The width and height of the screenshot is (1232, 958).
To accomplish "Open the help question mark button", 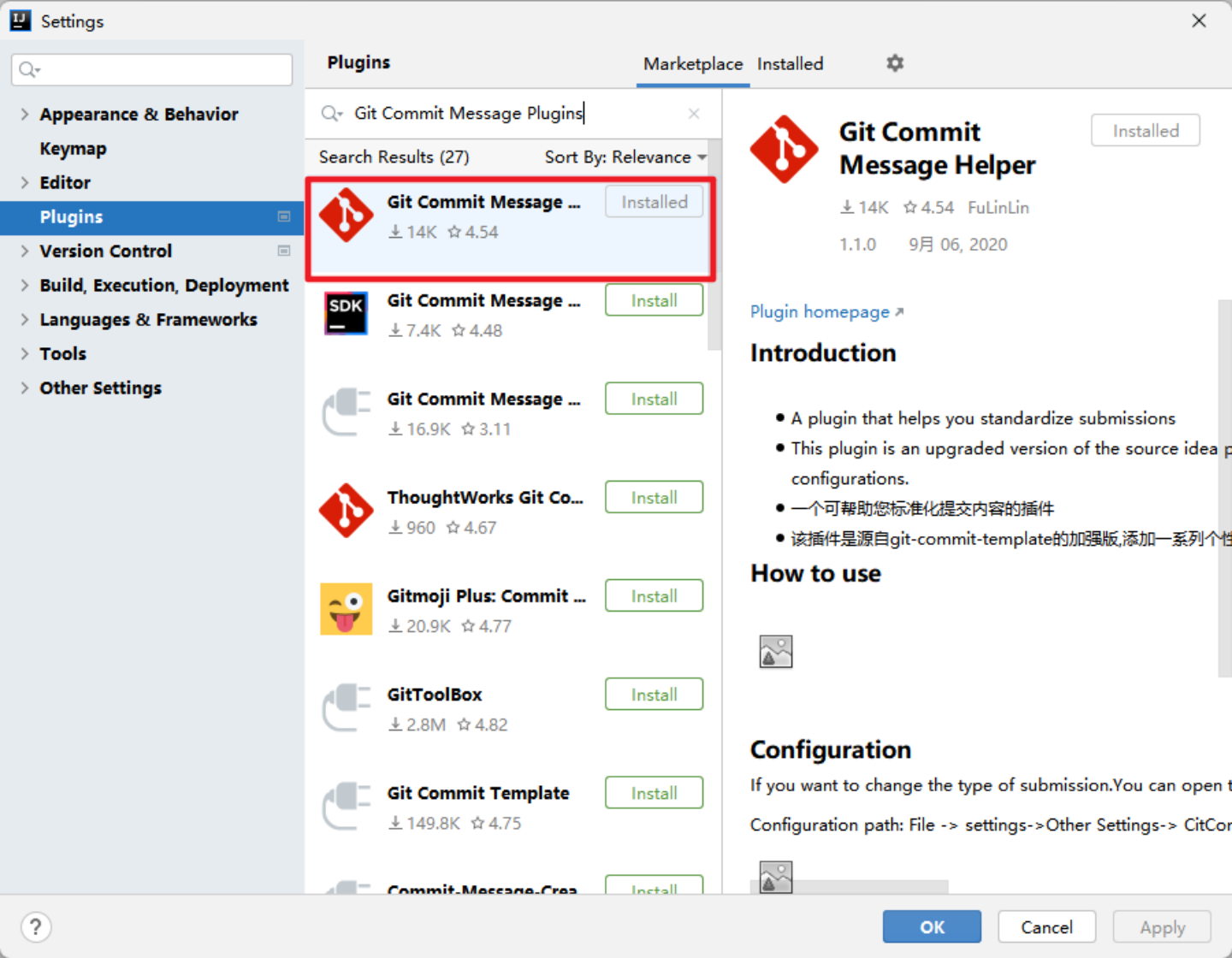I will [x=36, y=927].
